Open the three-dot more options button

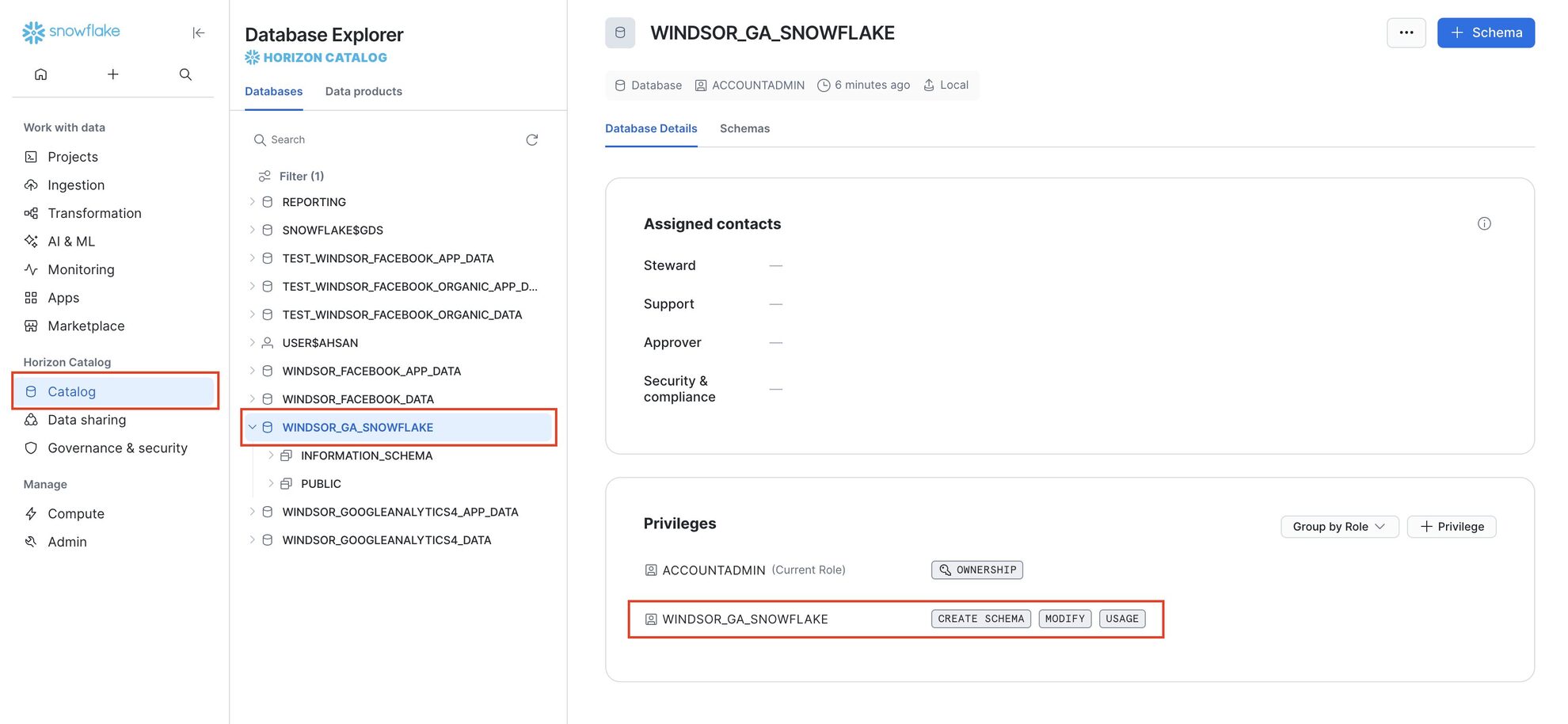tap(1406, 32)
